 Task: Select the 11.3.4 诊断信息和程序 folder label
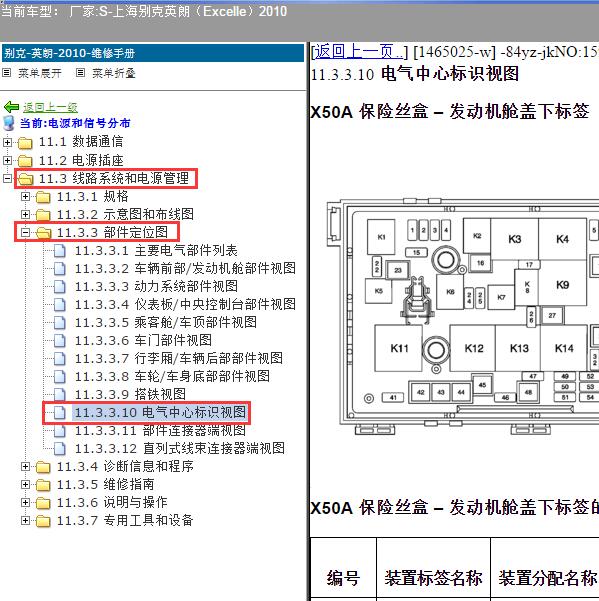pos(125,466)
